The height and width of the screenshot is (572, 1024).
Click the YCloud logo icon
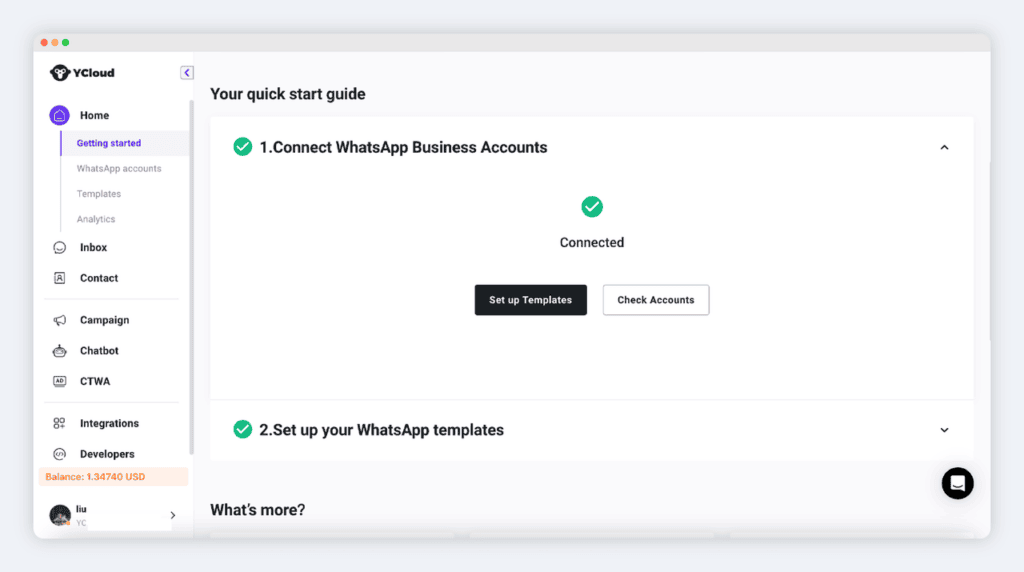(59, 72)
